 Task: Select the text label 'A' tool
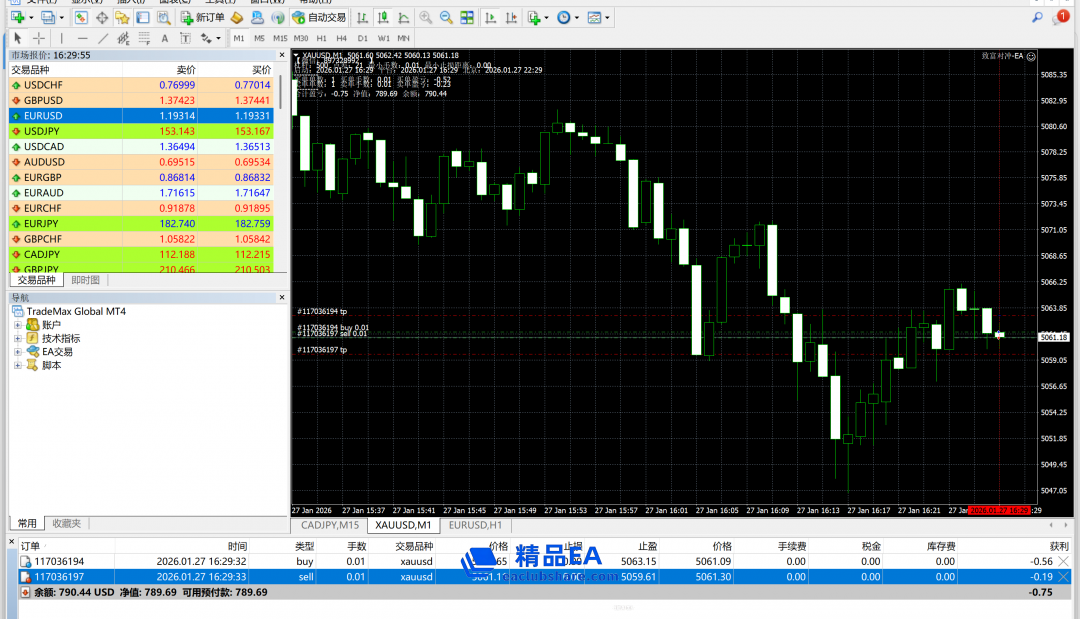coord(166,38)
